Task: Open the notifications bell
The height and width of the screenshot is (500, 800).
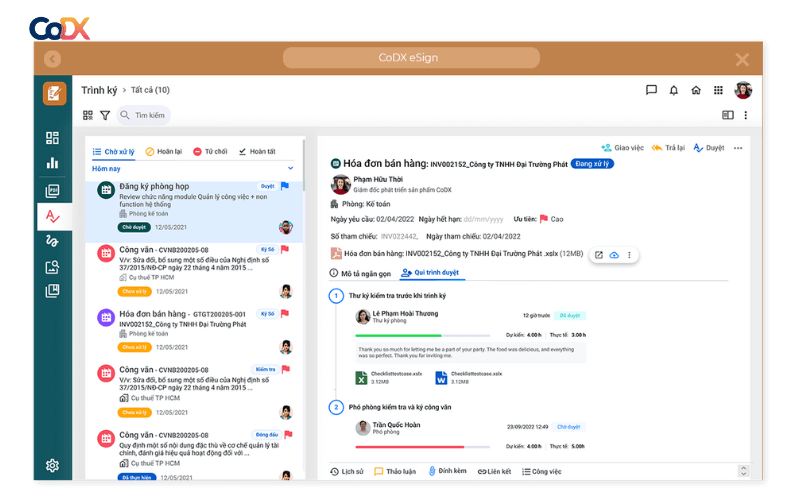Action: pos(674,90)
